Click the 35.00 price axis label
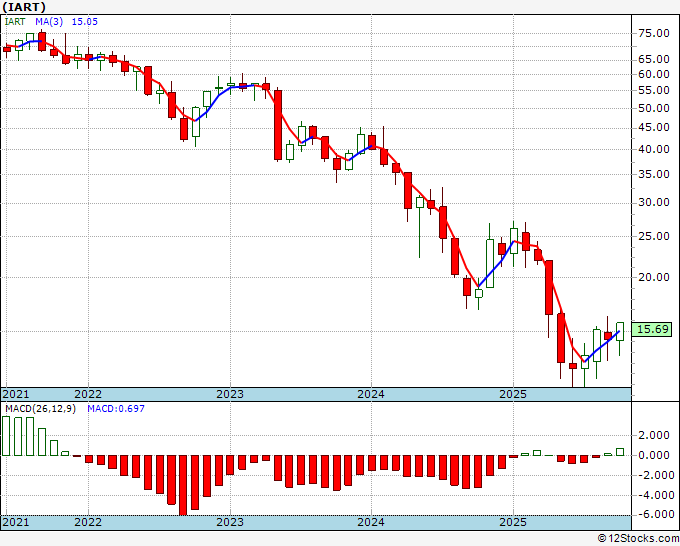 point(654,174)
